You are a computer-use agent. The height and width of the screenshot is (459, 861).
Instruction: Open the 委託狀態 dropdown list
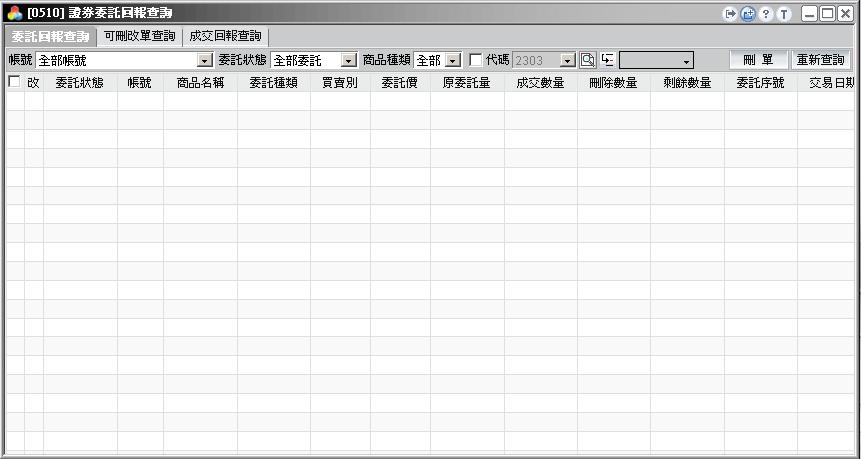coord(349,61)
